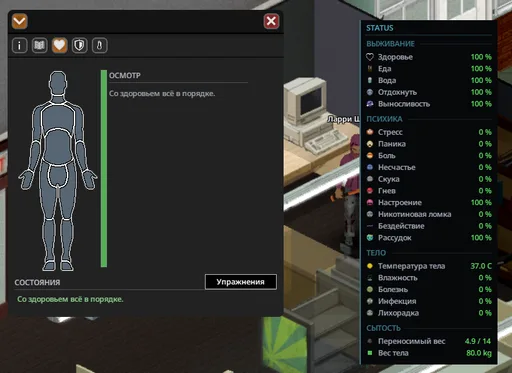Open the info tab icon
512x373 pixels.
click(19, 45)
